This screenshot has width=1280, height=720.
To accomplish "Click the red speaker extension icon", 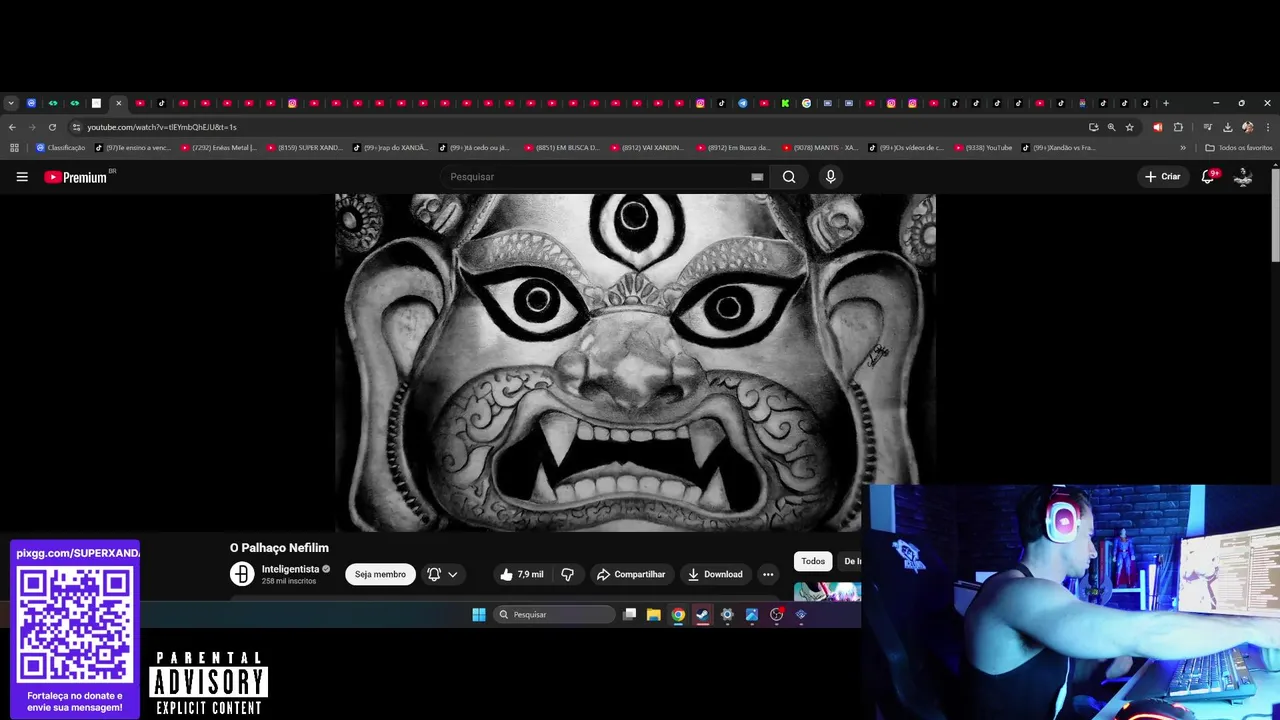I will click(x=1158, y=127).
